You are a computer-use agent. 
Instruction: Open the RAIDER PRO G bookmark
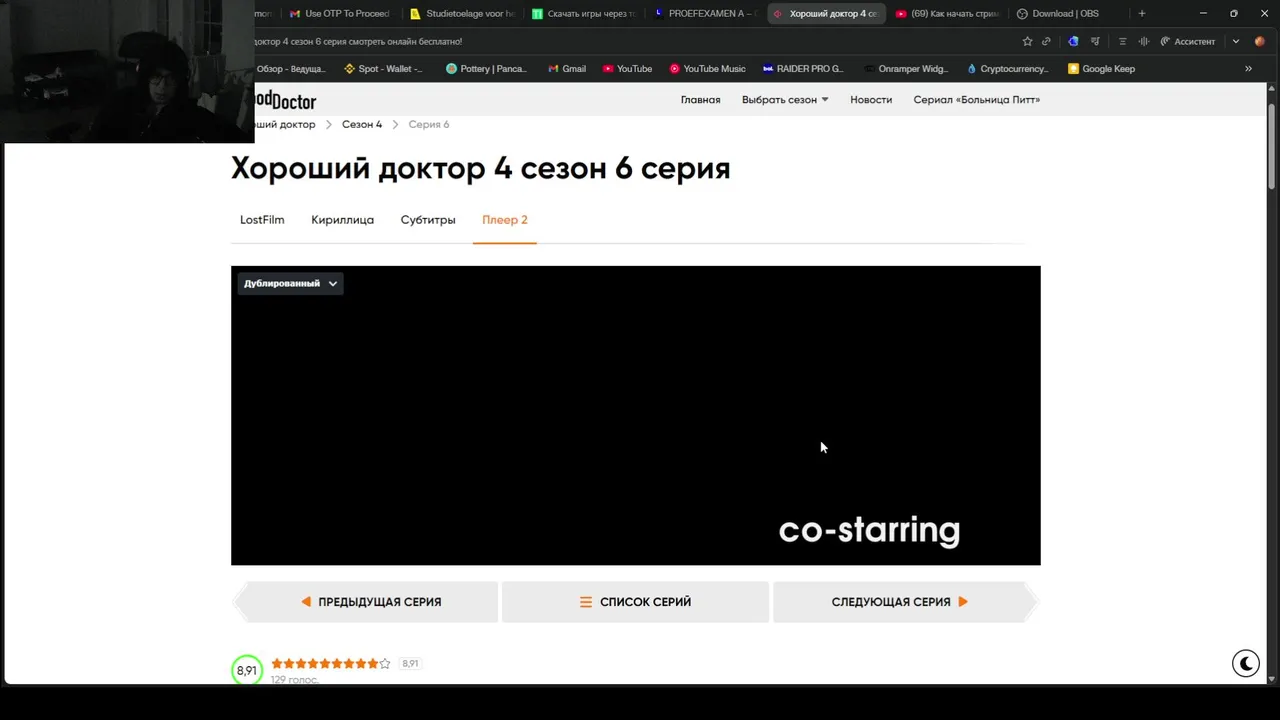pyautogui.click(x=803, y=69)
